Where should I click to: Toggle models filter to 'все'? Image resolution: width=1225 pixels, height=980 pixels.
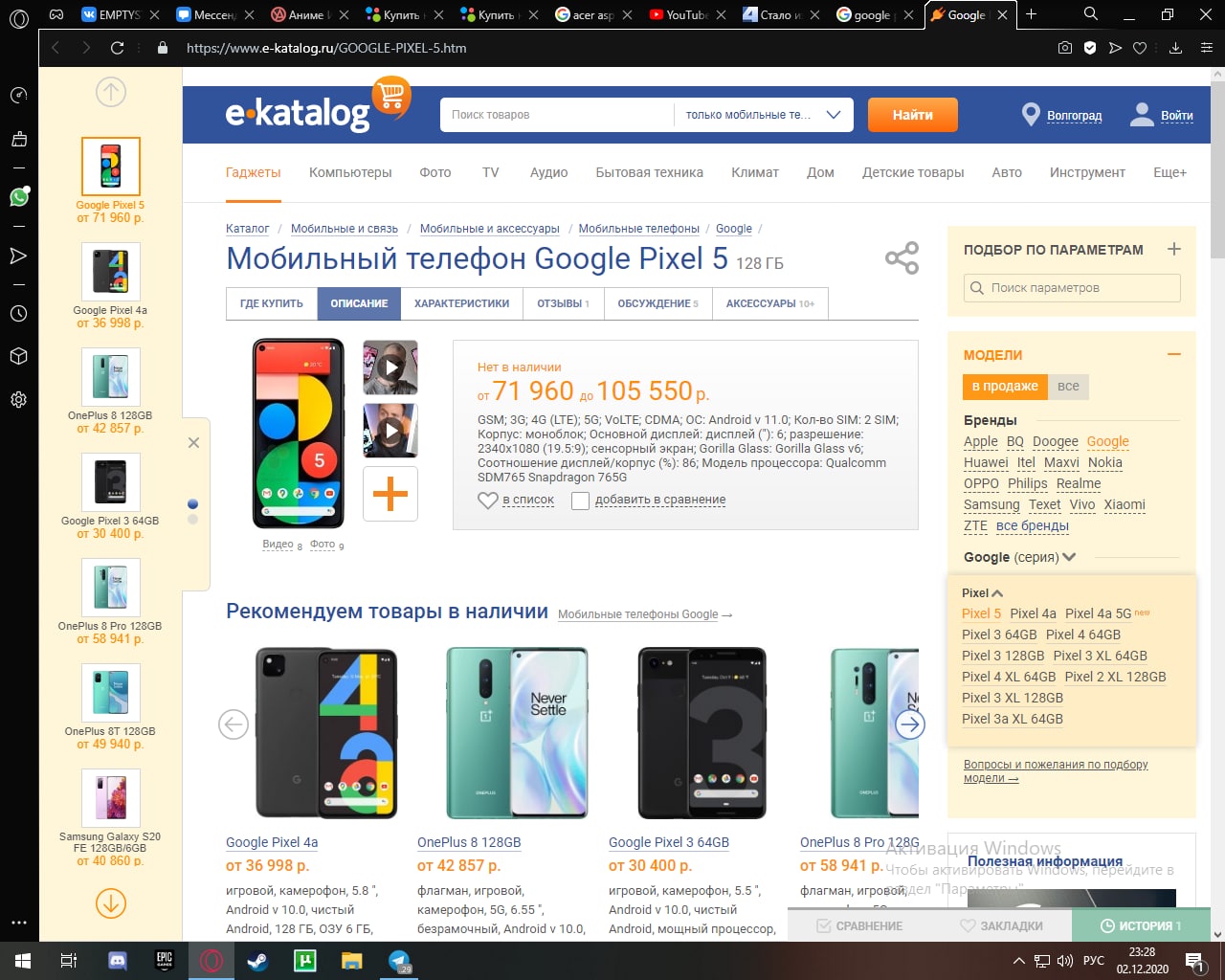pos(1068,387)
